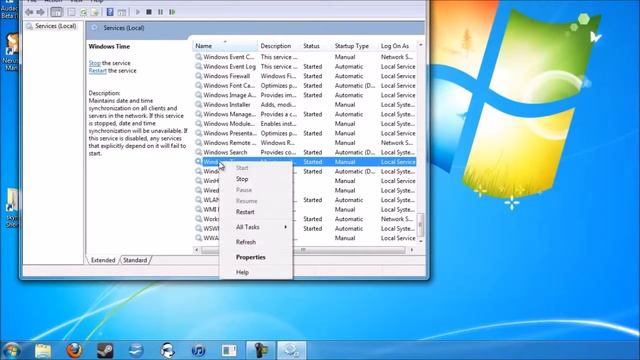The width and height of the screenshot is (640, 360).
Task: Choose Stop from the context menu
Action: point(256,179)
